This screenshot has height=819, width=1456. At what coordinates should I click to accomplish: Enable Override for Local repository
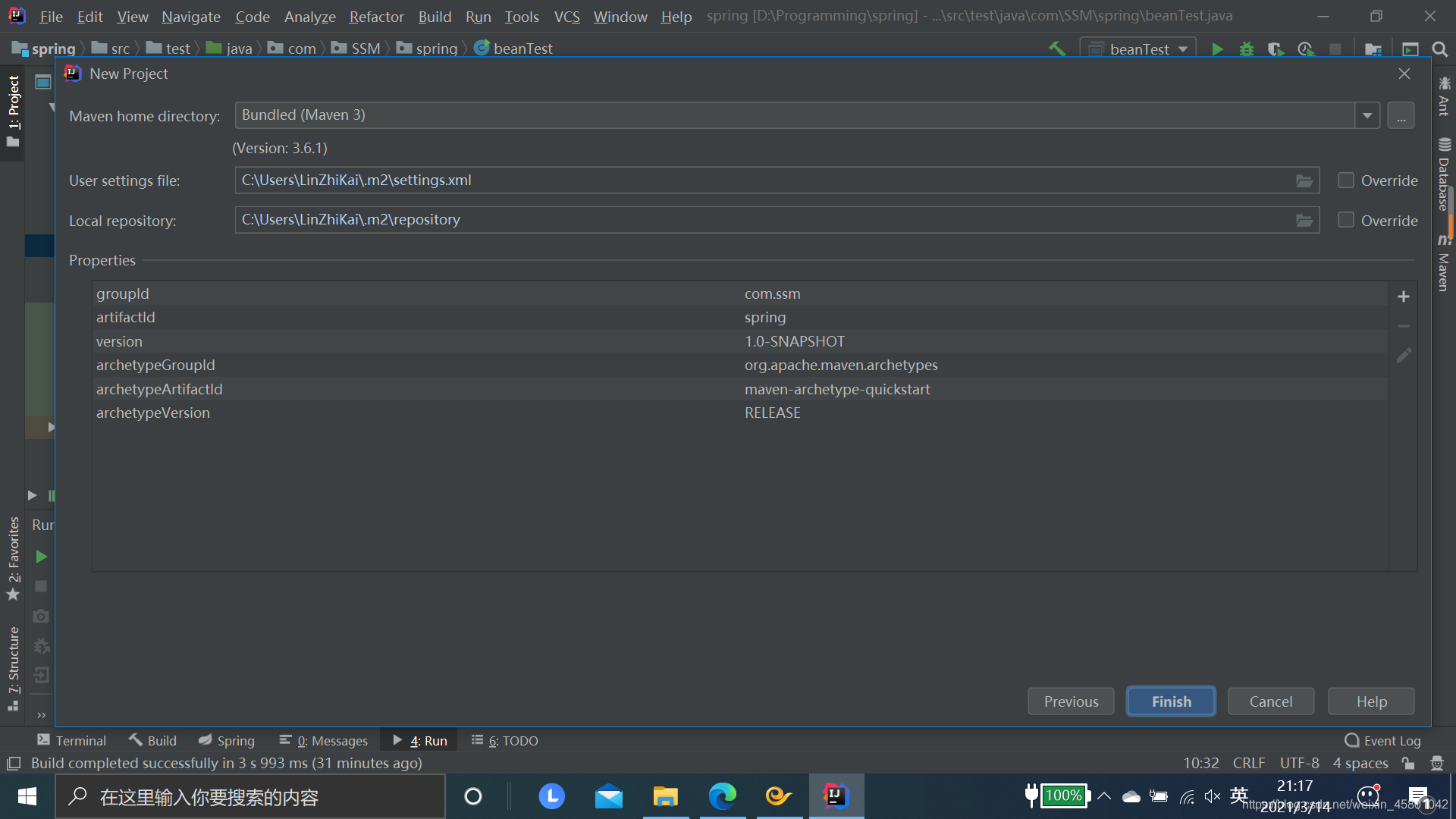click(1345, 220)
